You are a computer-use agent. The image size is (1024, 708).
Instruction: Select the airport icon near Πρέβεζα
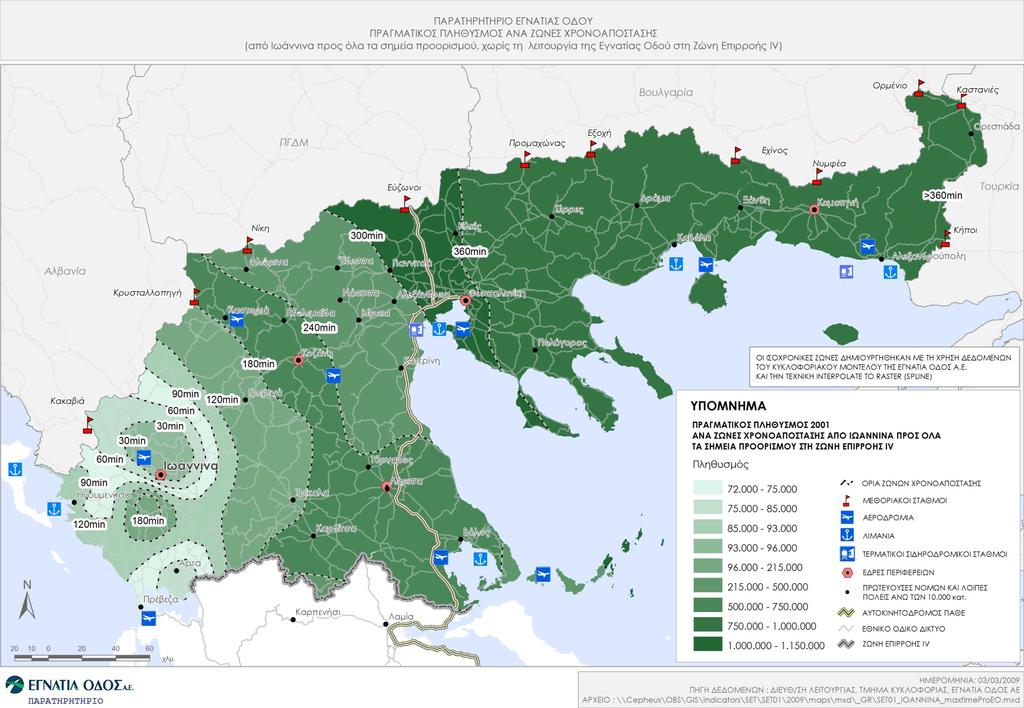[x=148, y=618]
